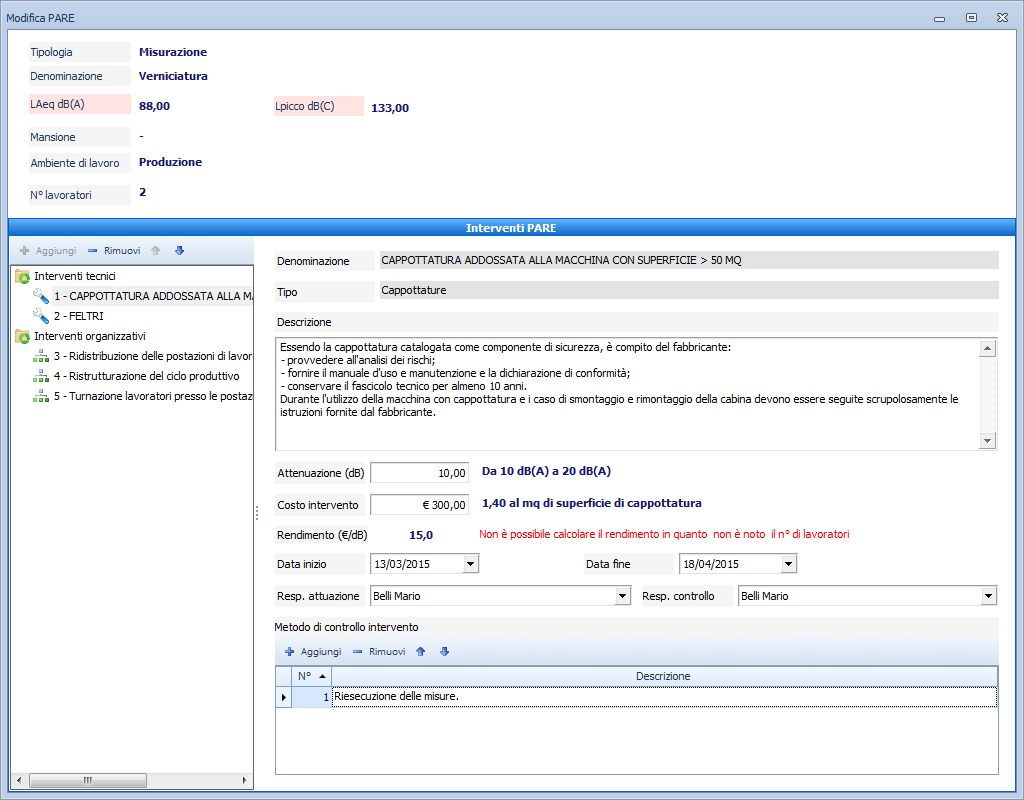Expand the Resp. controllo combo box
The width and height of the screenshot is (1024, 800).
989,596
